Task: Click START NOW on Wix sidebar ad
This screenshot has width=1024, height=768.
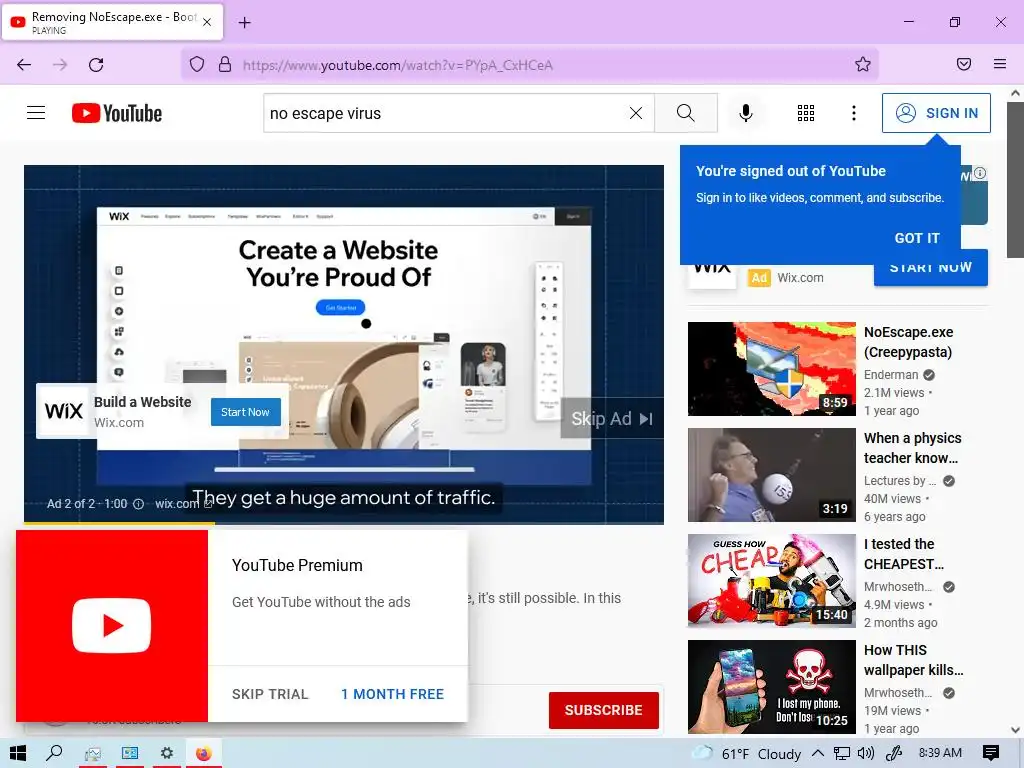Action: pos(931,268)
